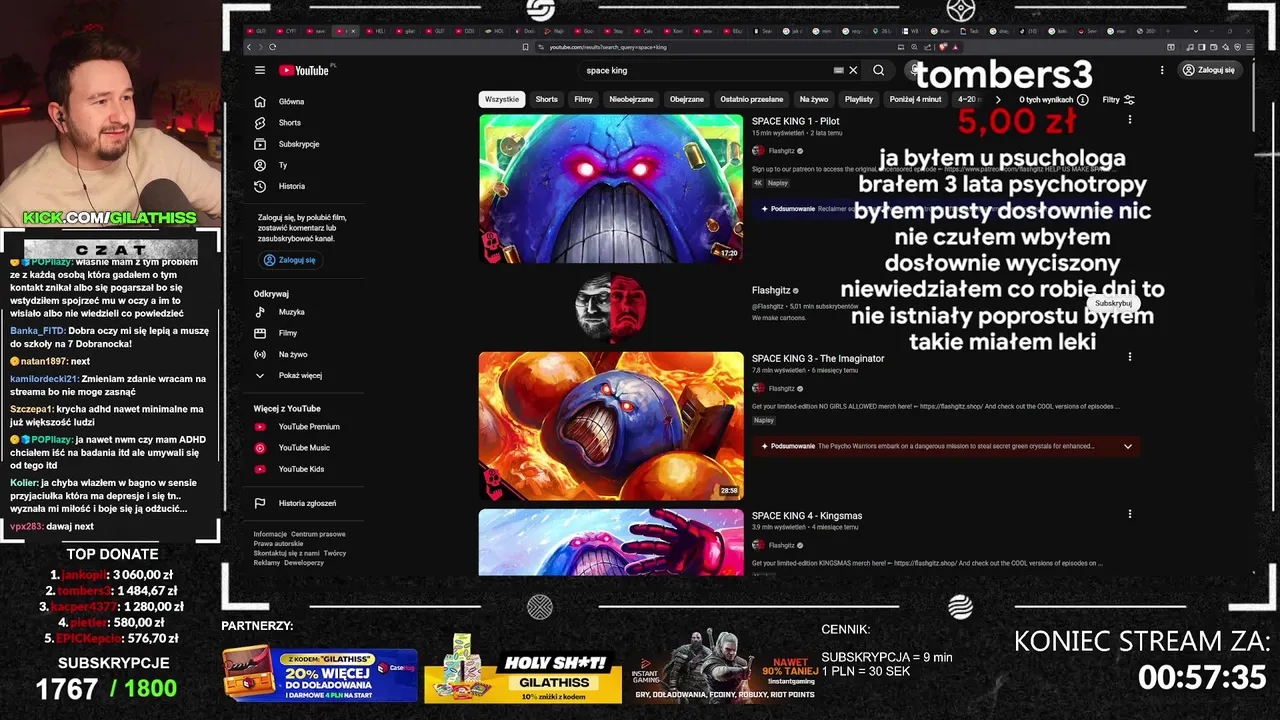Select the Shorts filter chip
1280x720 pixels.
[x=546, y=99]
